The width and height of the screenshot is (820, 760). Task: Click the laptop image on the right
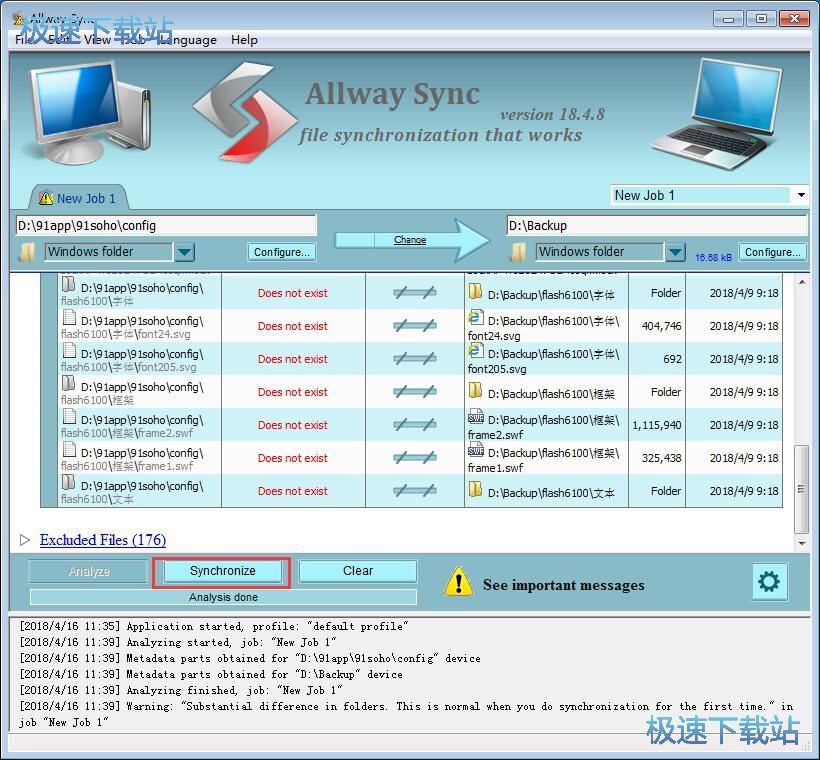pyautogui.click(x=718, y=114)
